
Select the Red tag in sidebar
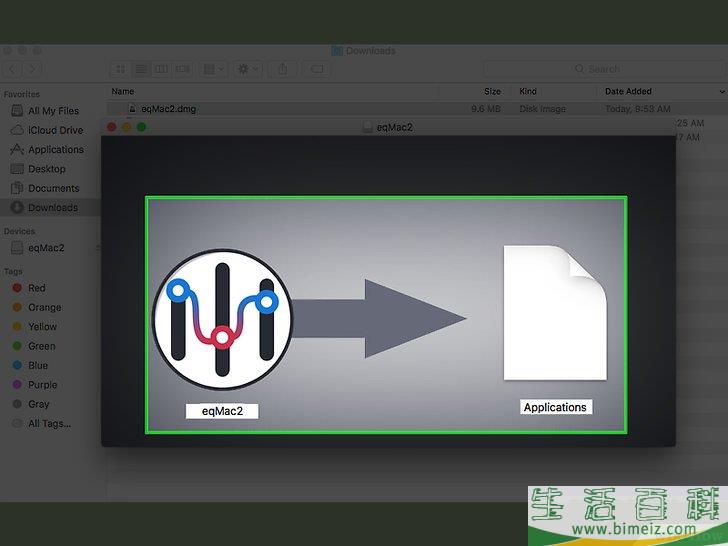[37, 288]
